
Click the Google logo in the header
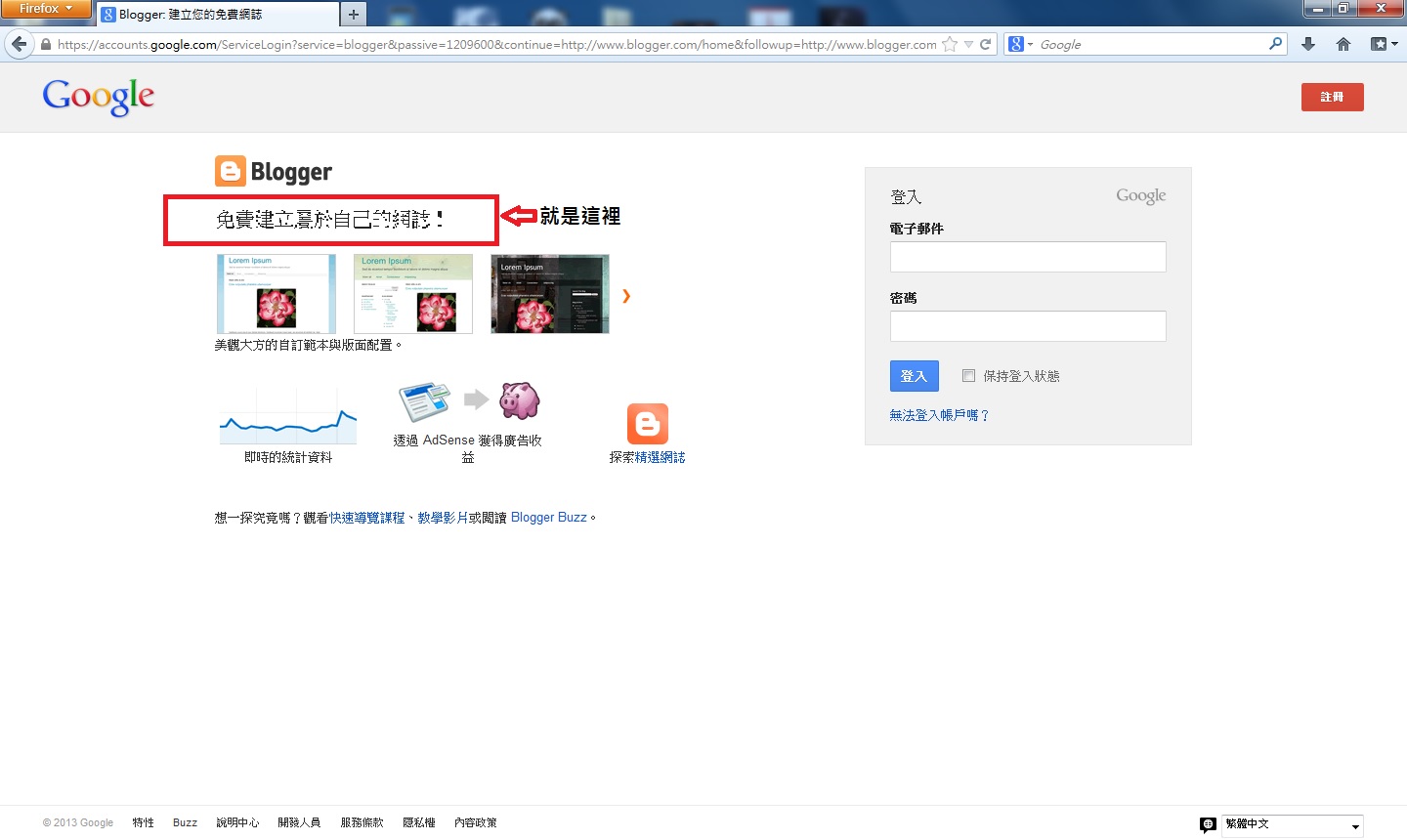[99, 97]
